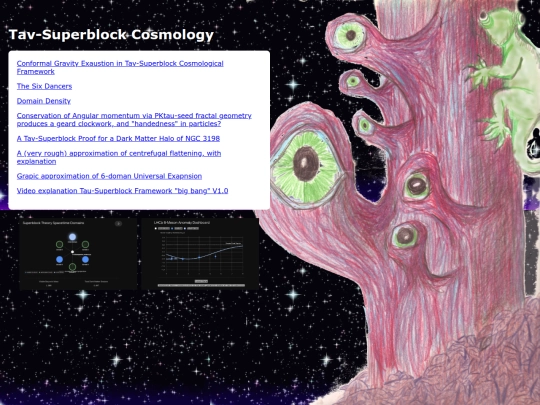Open Grapic approximation of 6-doman Universal Exapnsion

point(110,176)
